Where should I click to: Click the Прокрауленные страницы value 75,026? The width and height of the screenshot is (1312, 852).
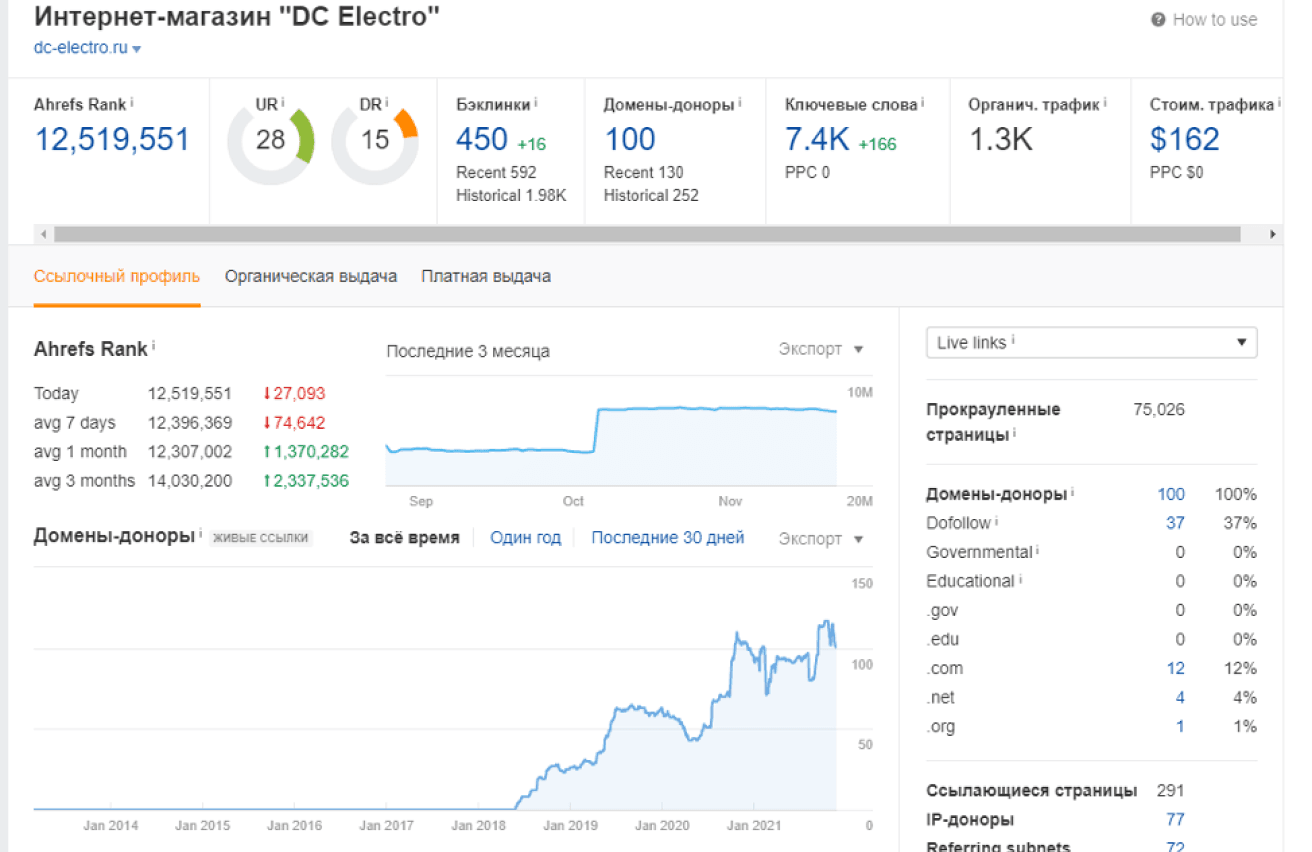click(1158, 409)
